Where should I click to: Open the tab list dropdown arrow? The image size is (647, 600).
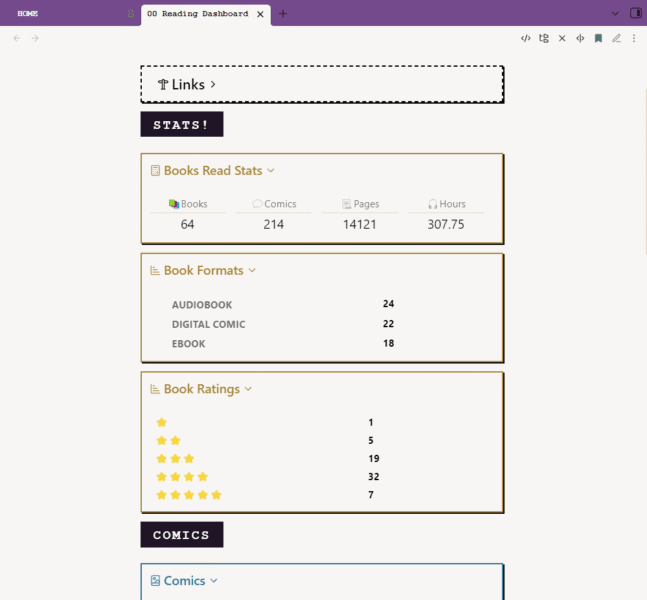pos(615,13)
